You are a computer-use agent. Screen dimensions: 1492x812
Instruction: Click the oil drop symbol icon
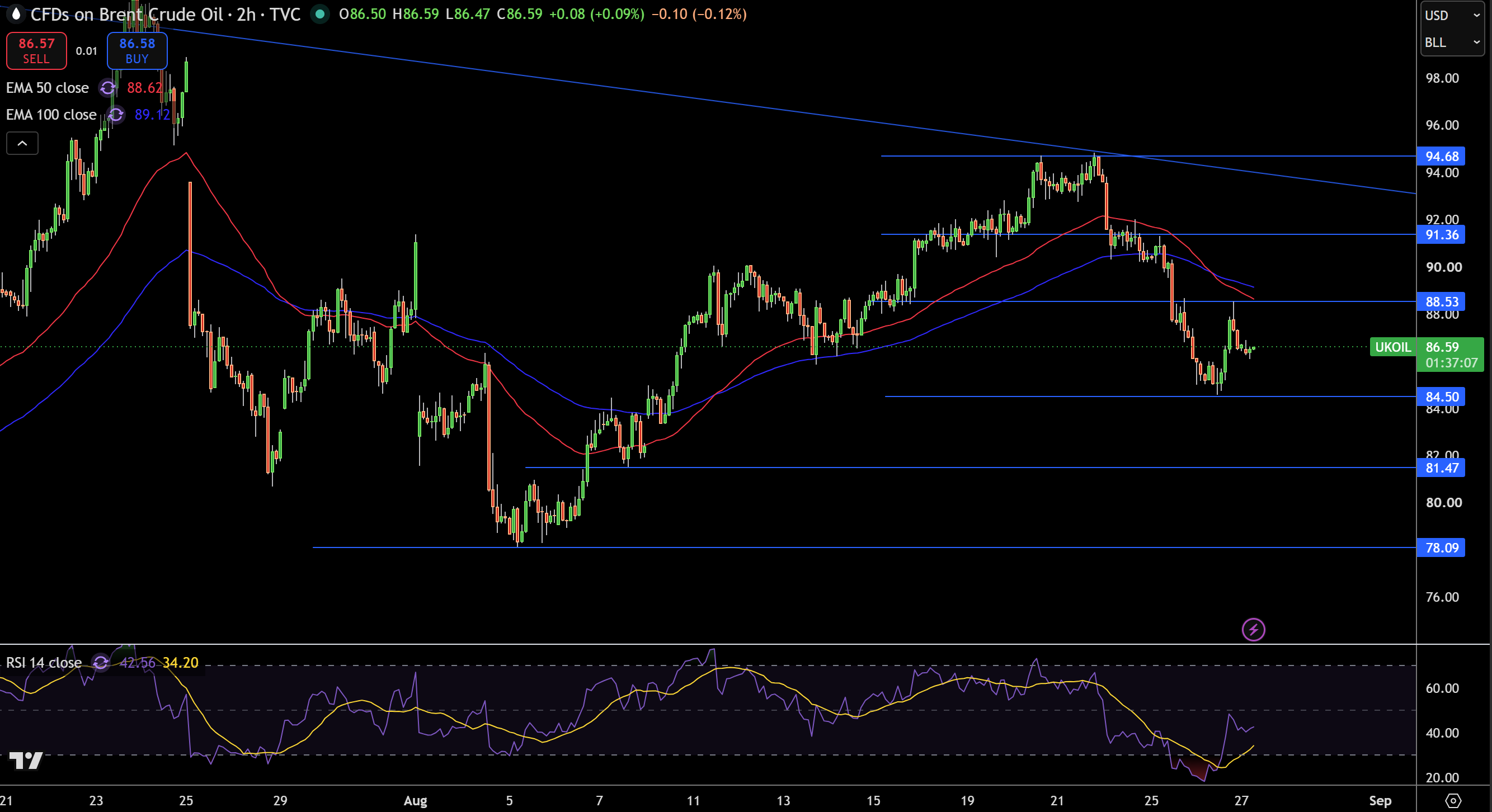tap(16, 14)
